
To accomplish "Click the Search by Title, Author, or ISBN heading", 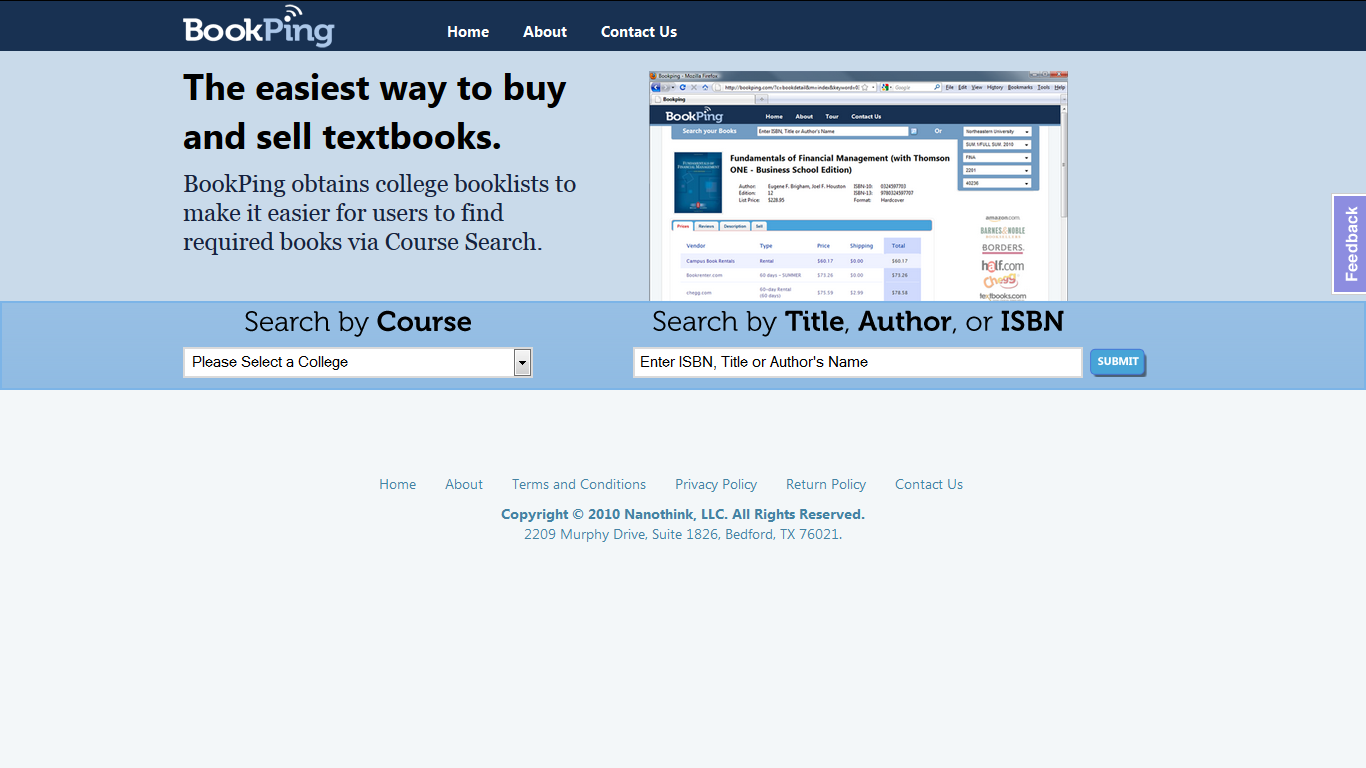I will click(858, 322).
